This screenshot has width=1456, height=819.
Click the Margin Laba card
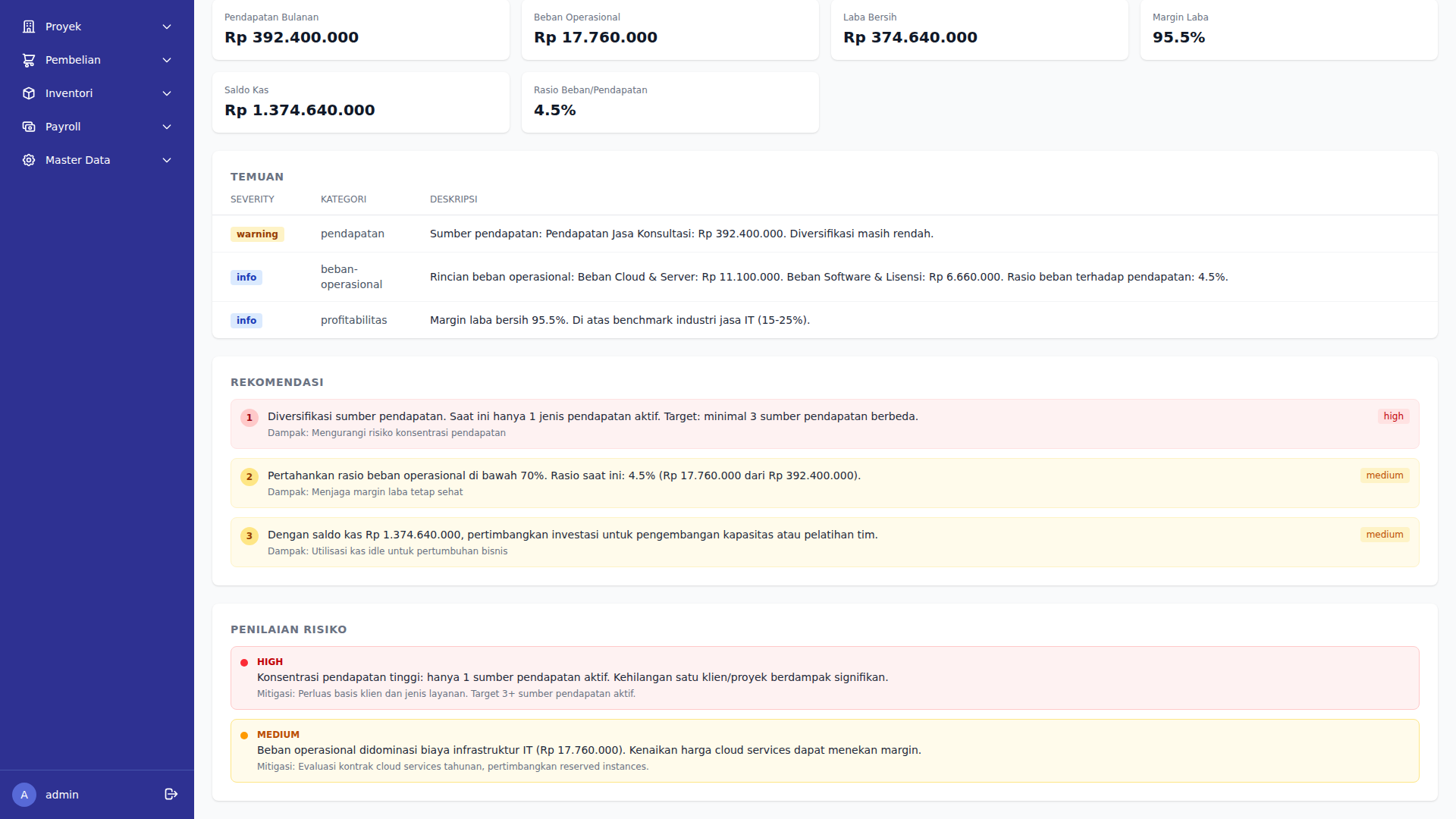[1288, 29]
